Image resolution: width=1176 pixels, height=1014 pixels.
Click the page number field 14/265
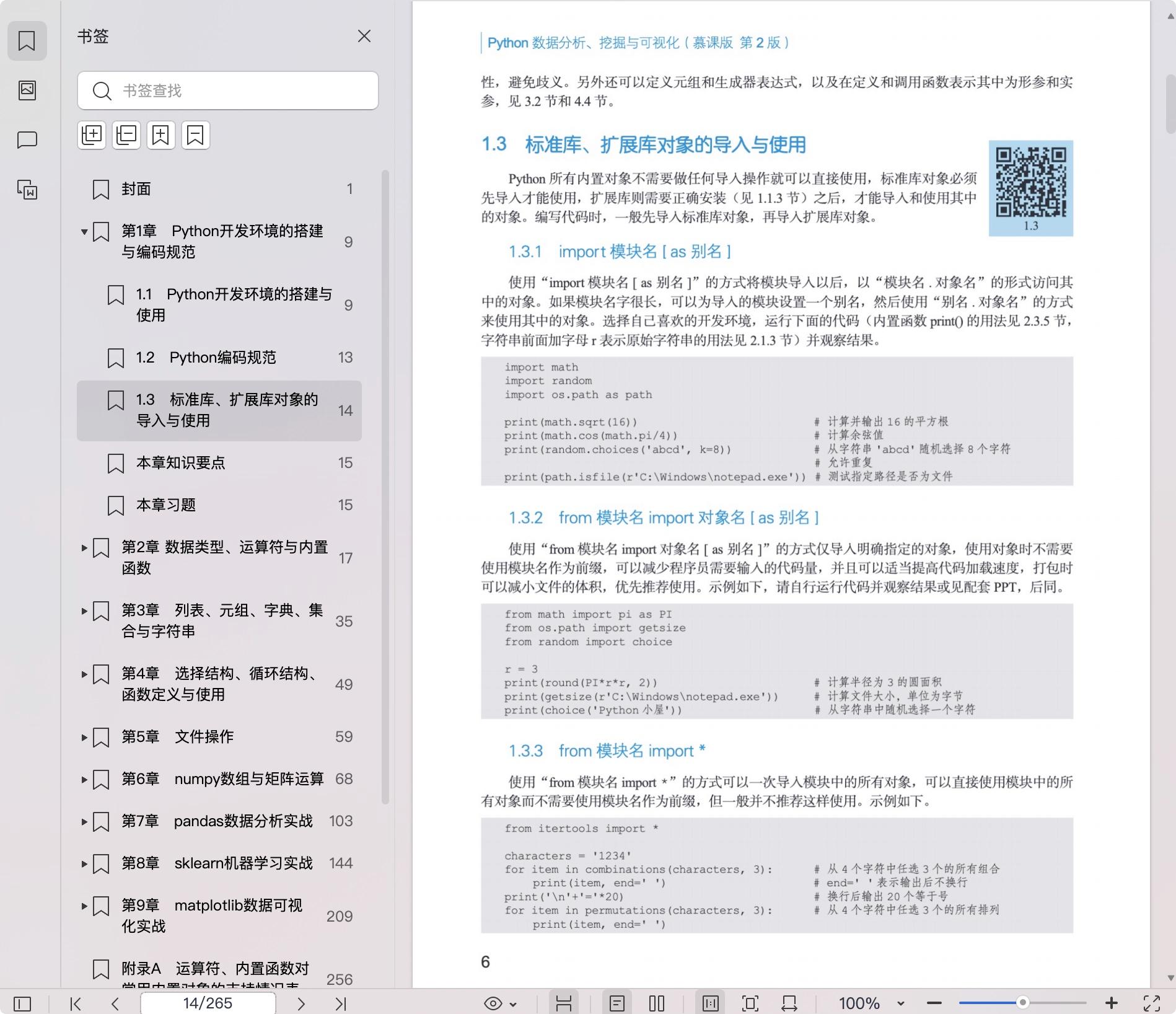[x=208, y=1003]
